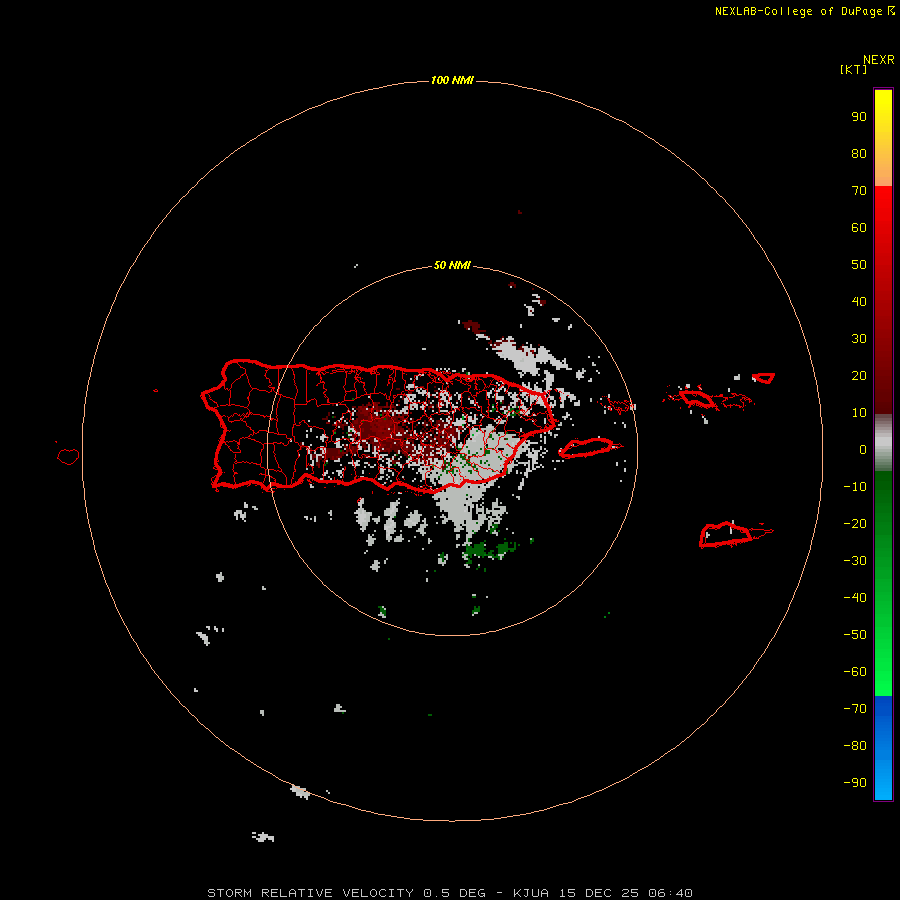Click the -60 value on velocity scale

tap(855, 672)
